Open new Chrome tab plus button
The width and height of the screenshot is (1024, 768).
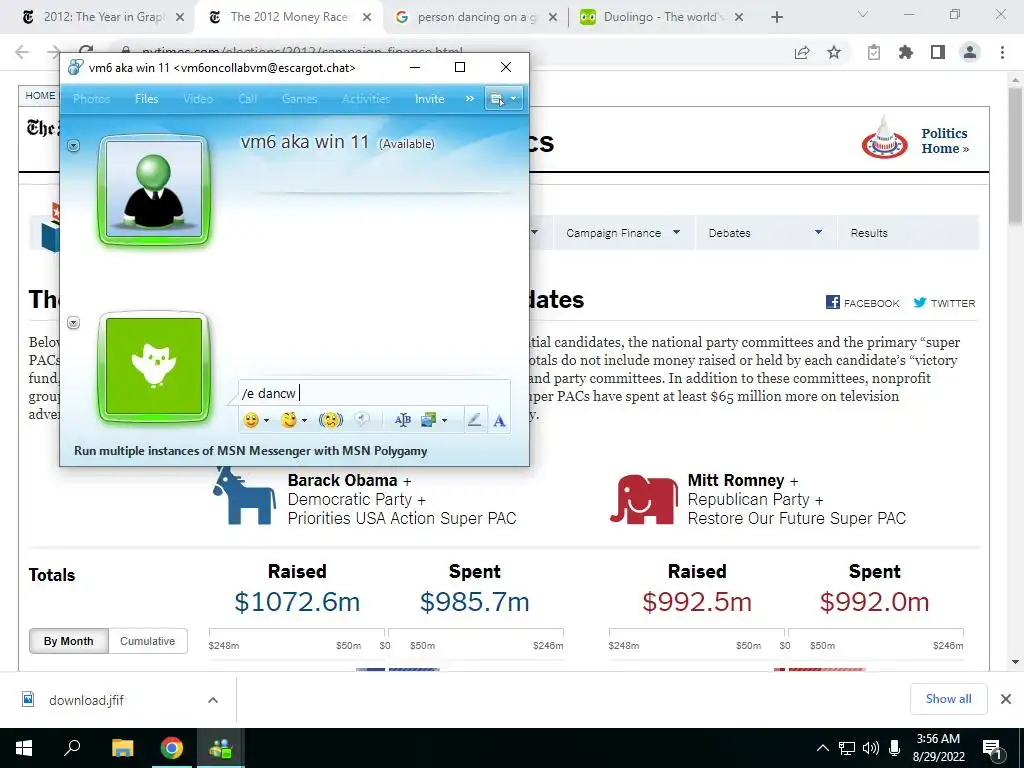[x=776, y=17]
